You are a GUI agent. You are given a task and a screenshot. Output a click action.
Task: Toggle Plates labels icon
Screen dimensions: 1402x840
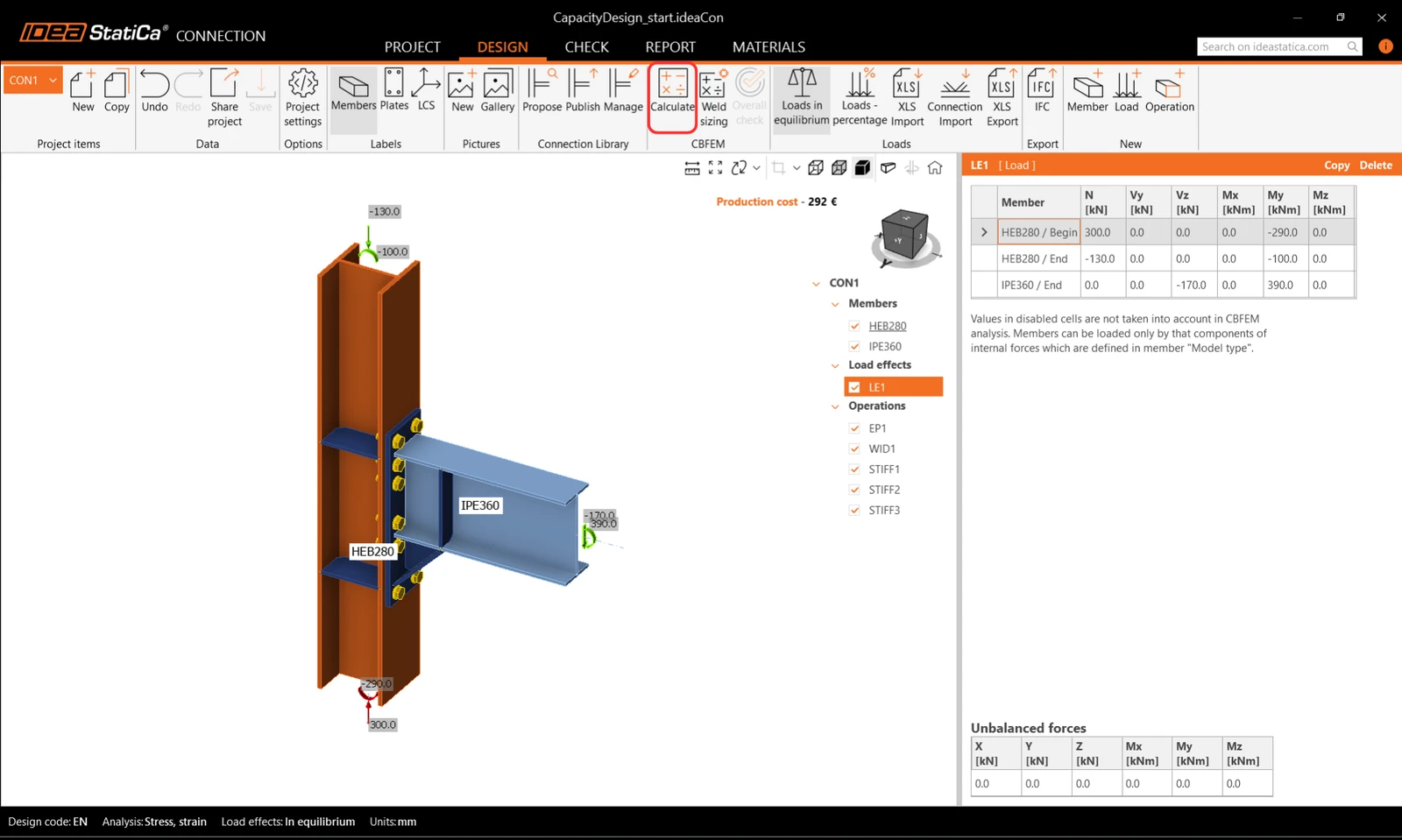pyautogui.click(x=394, y=90)
